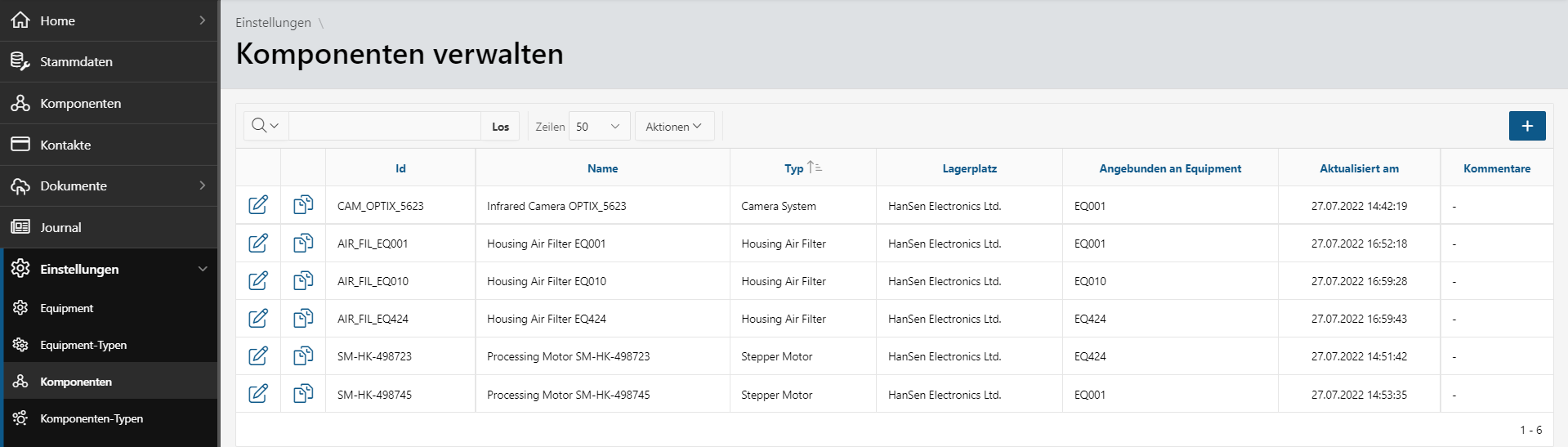This screenshot has width=1568, height=447.
Task: Click copy icon for AIR_FIL_EQ001 row
Action: (x=303, y=243)
